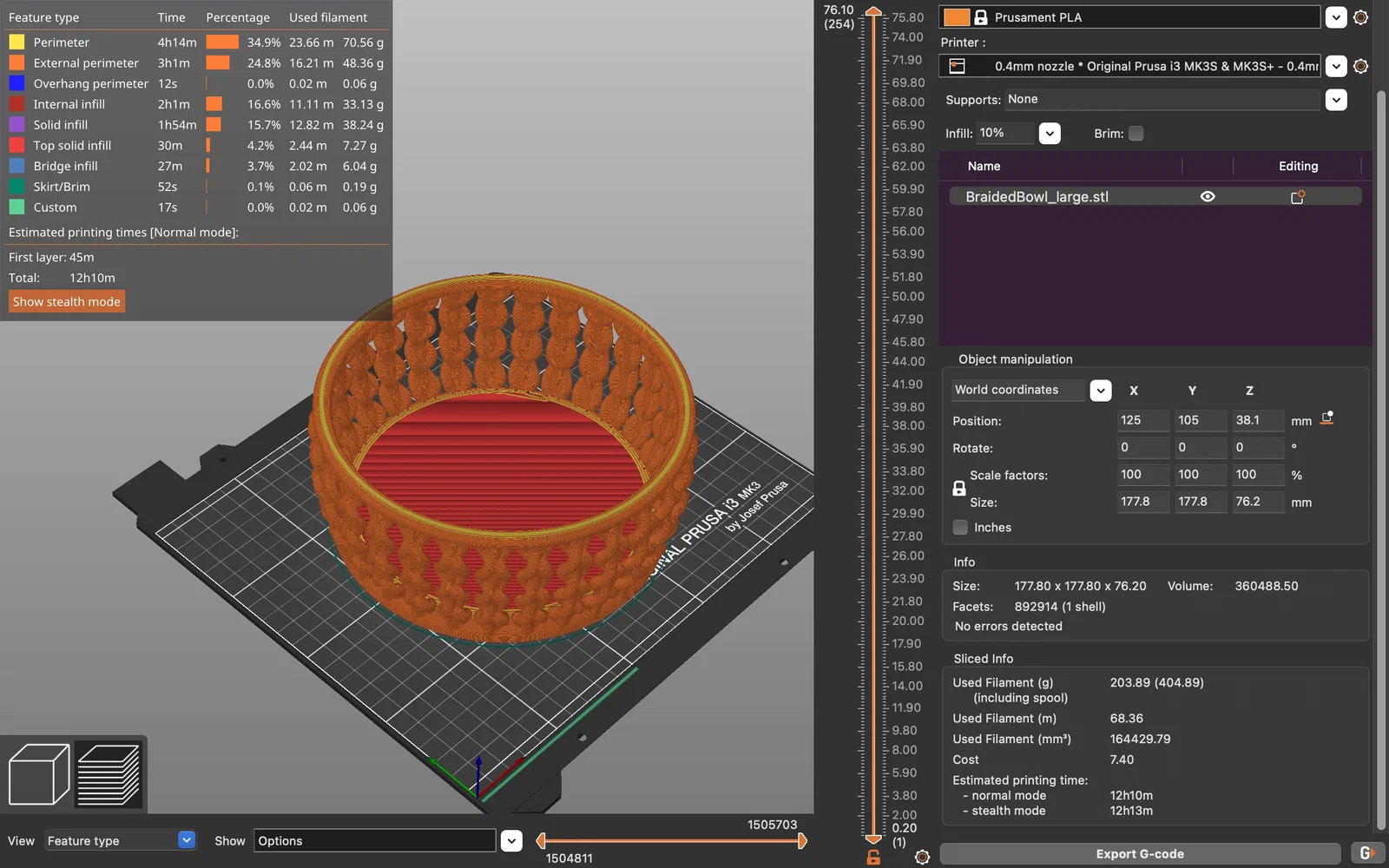Click the Top solid infill red swatch
Screen dimensions: 1389x868
coord(16,145)
